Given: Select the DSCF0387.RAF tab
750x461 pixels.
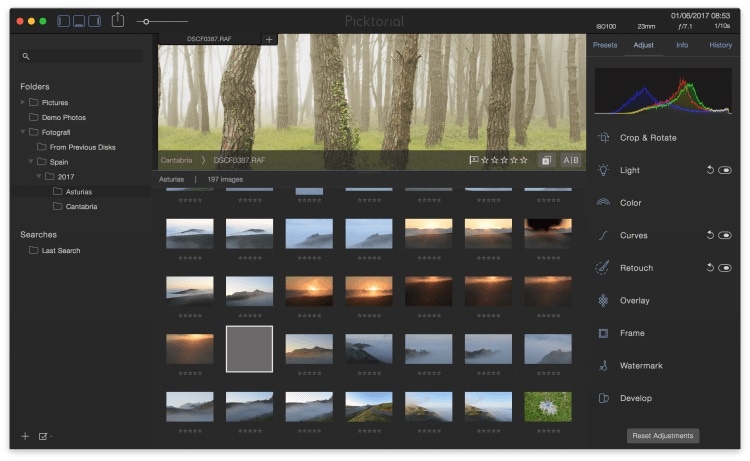Looking at the screenshot, I should coord(210,39).
